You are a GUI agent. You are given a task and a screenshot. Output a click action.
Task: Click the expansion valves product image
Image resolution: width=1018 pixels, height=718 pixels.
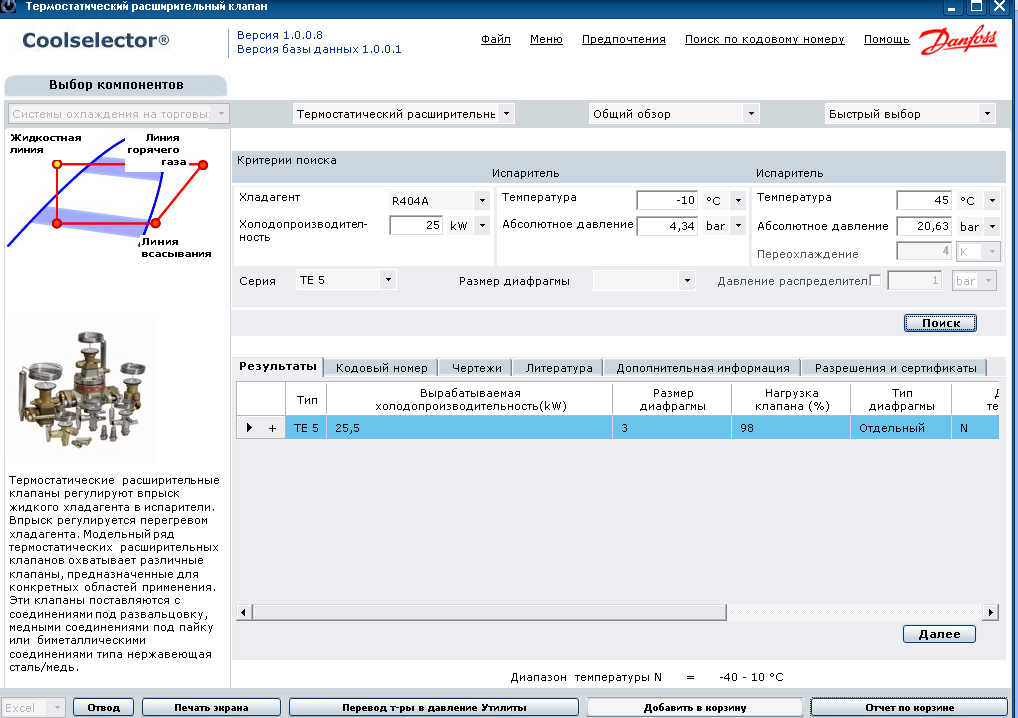tap(82, 390)
